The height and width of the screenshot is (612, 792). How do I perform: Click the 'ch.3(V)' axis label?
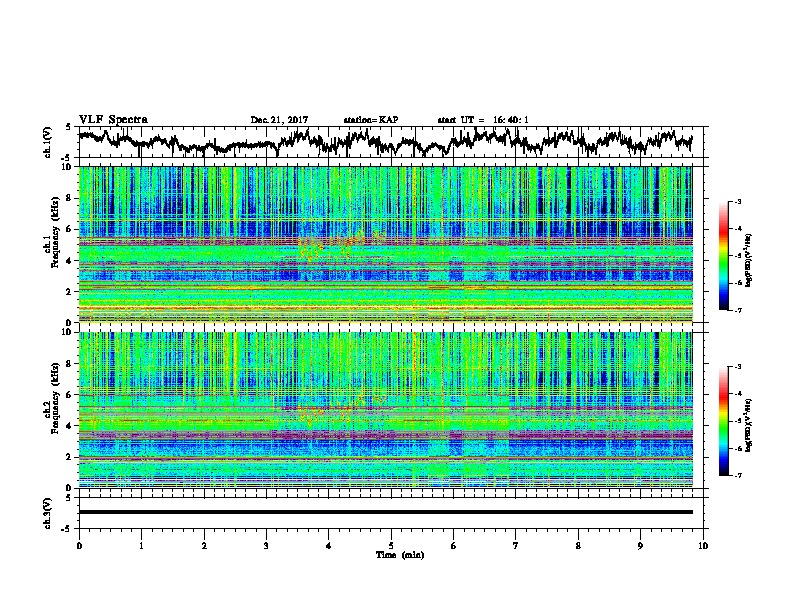click(x=48, y=513)
